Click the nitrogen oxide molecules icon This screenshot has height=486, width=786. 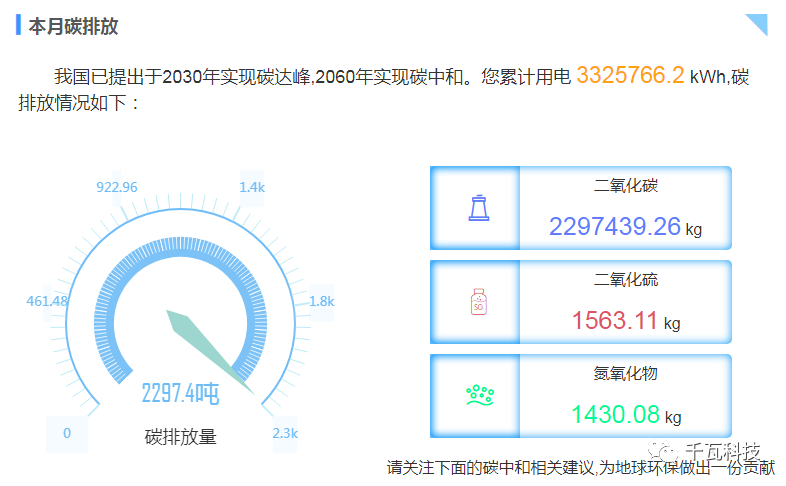480,395
